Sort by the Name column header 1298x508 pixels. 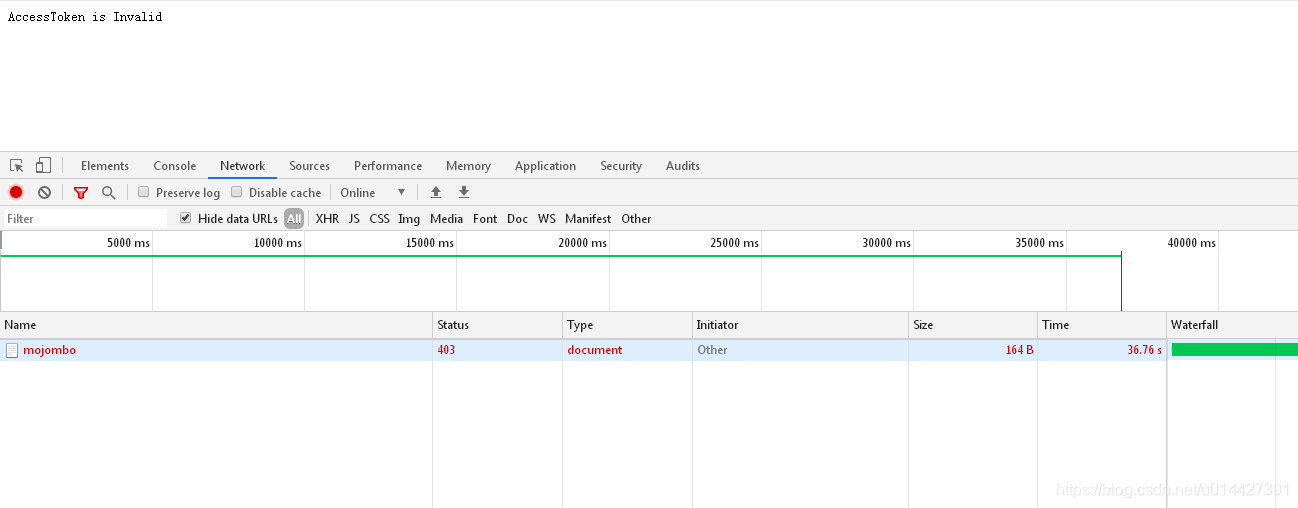point(216,325)
